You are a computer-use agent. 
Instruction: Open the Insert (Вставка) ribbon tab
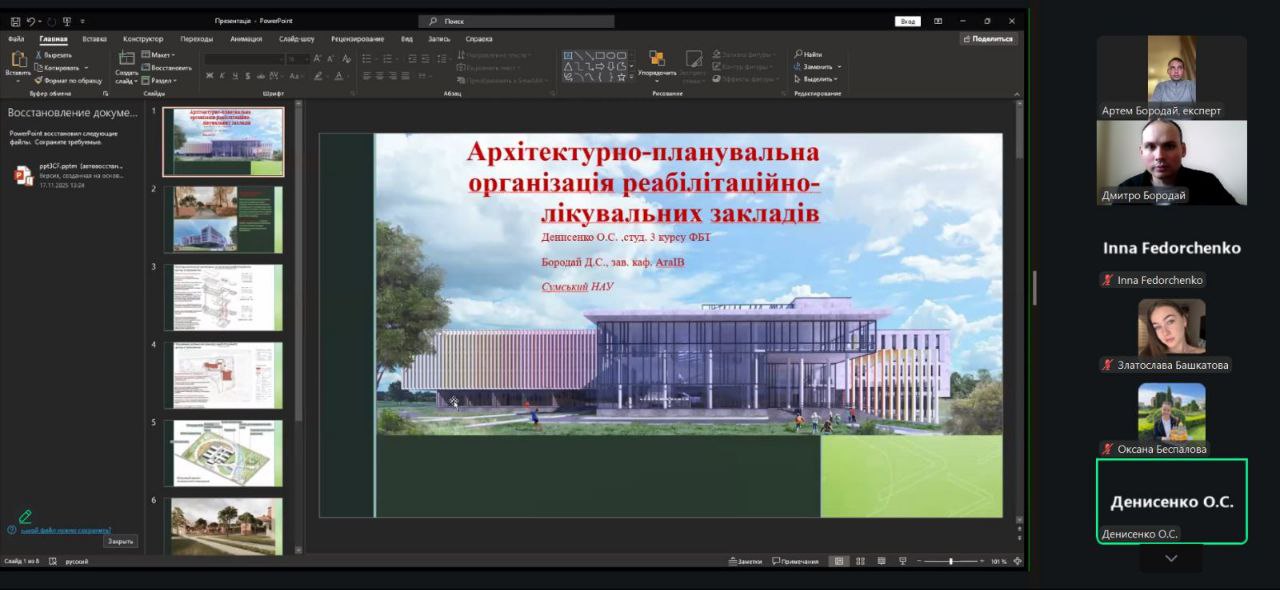pos(95,39)
